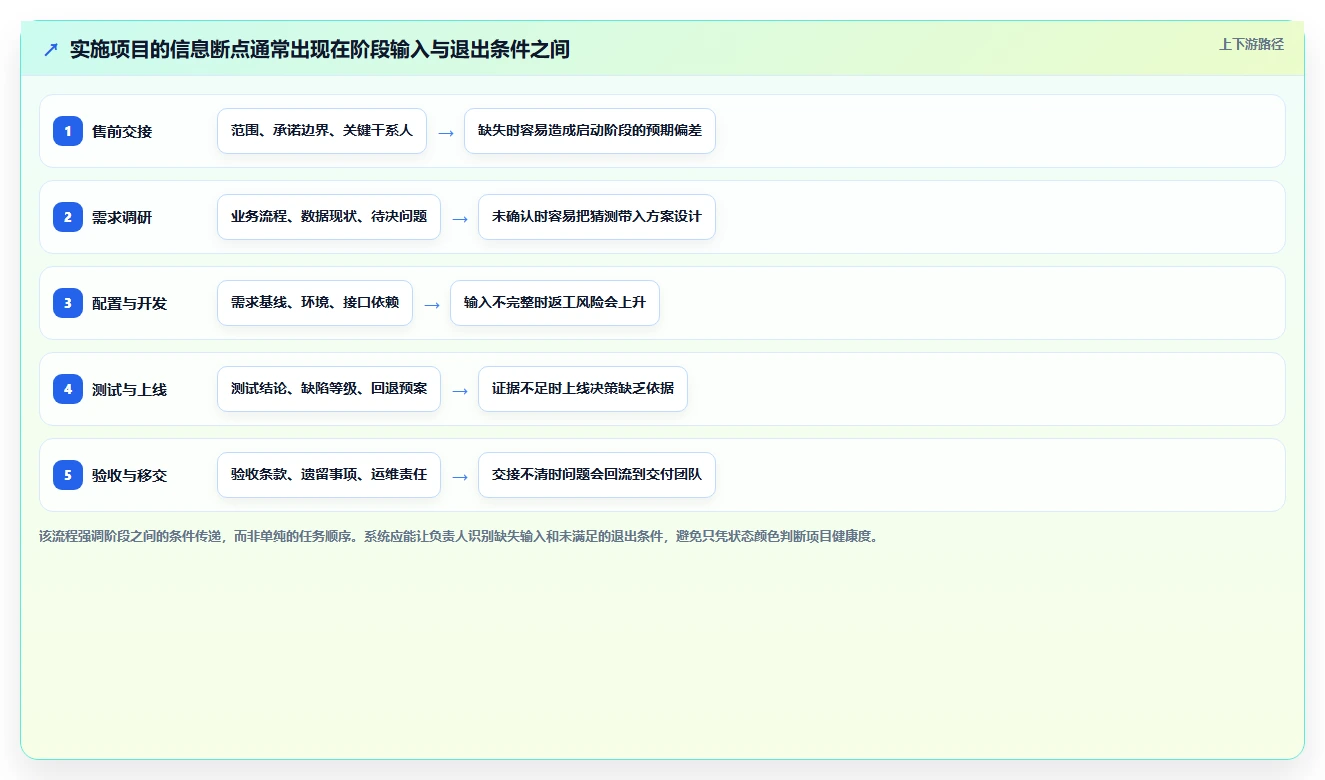Click the arrow in the 验收与移交 row
Image resolution: width=1325 pixels, height=780 pixels.
tap(460, 476)
